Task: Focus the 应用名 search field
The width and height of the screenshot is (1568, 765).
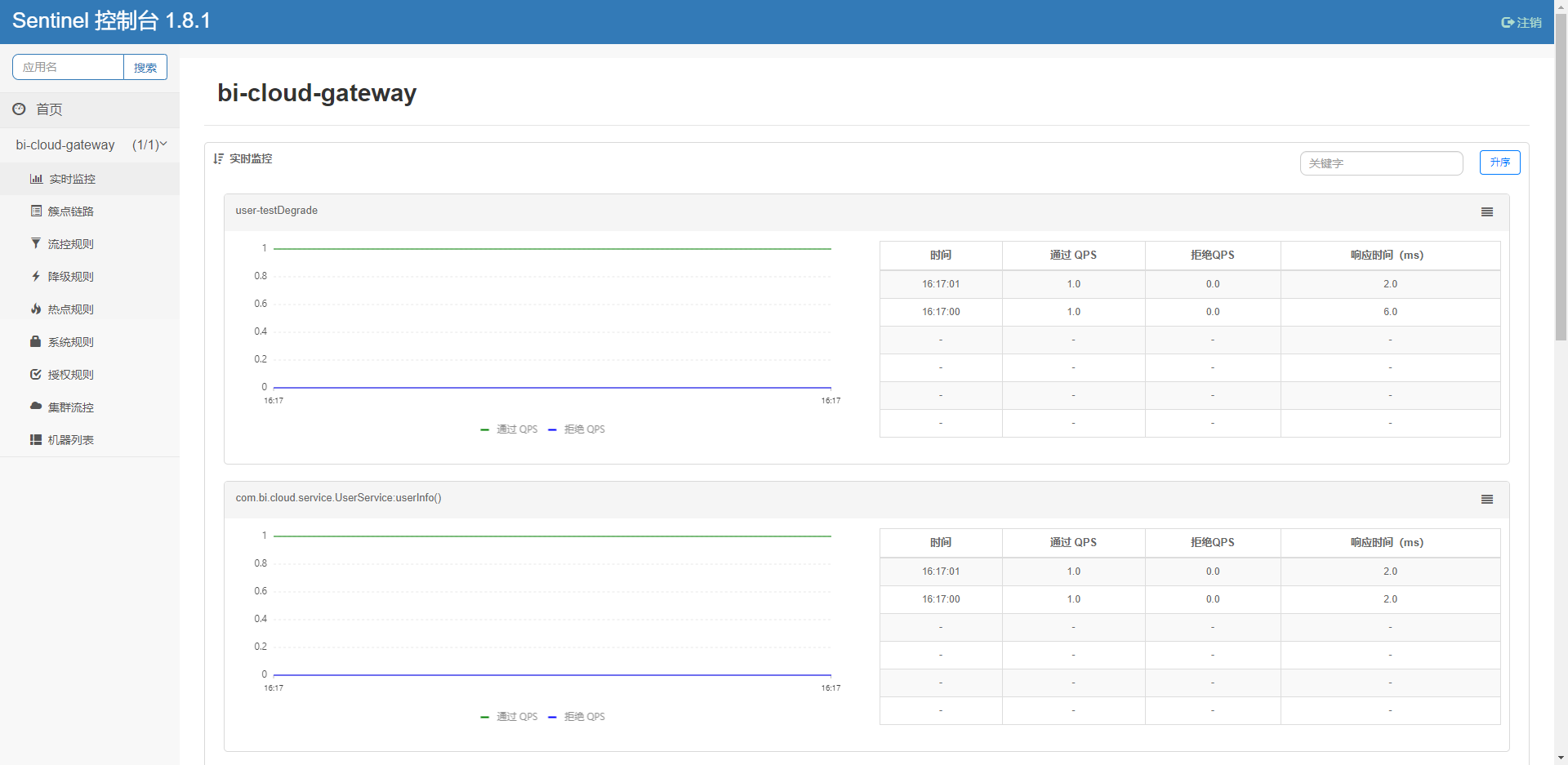Action: [68, 67]
